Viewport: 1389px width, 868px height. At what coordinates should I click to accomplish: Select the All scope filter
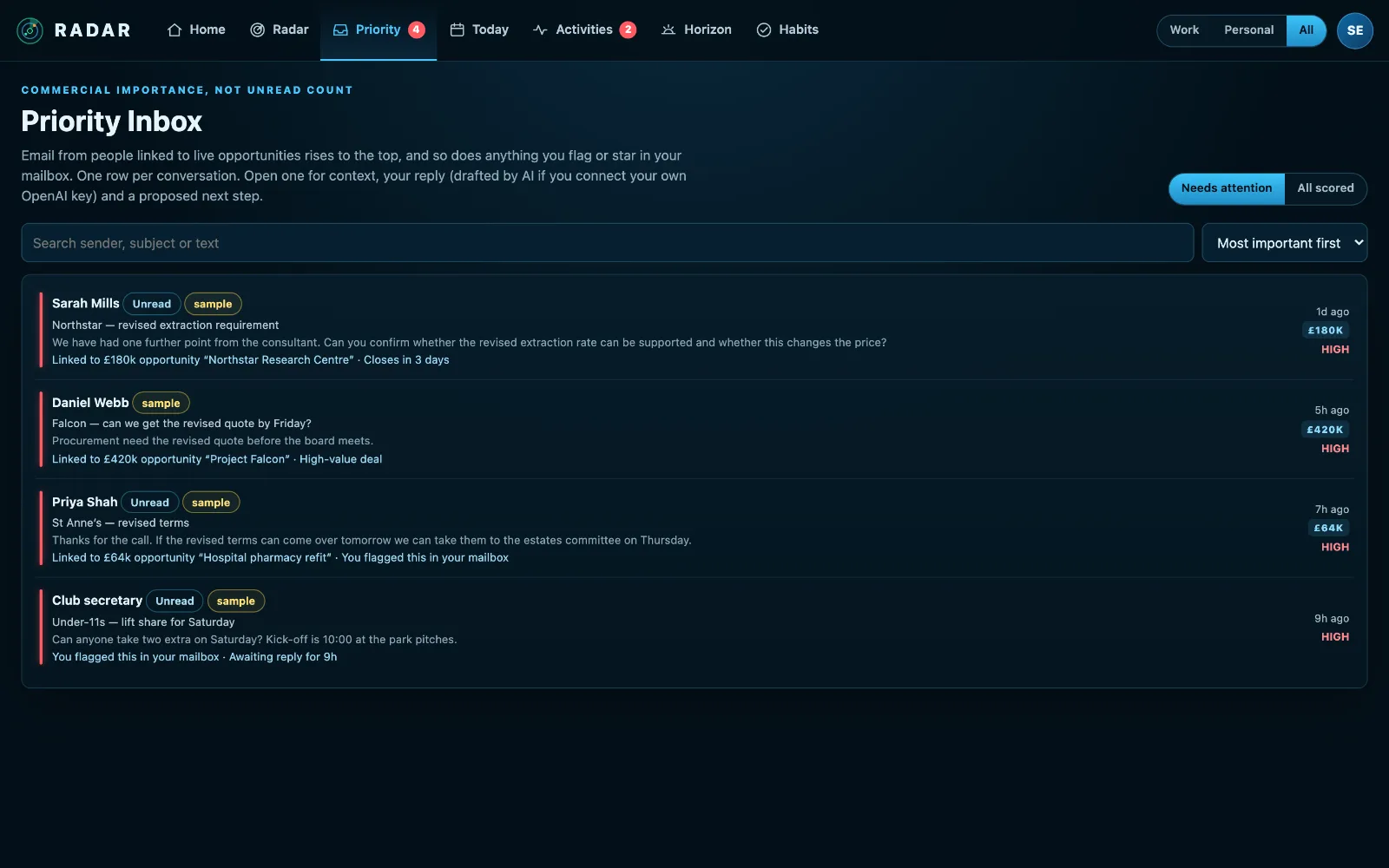pyautogui.click(x=1306, y=30)
